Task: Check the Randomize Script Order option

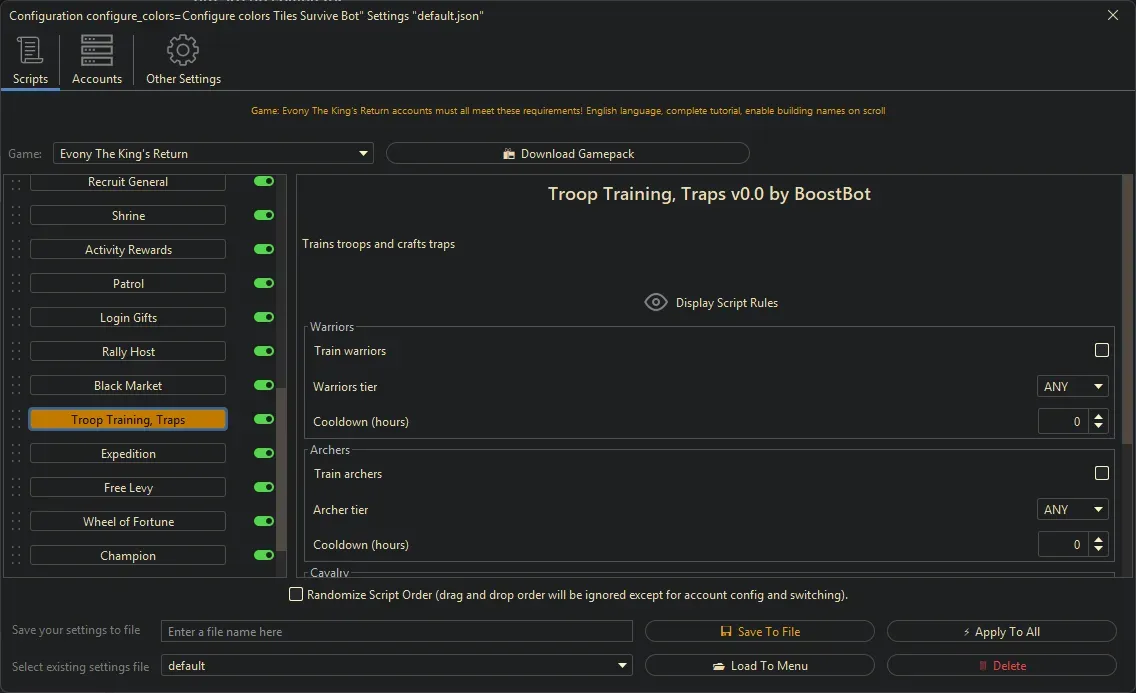Action: (296, 594)
